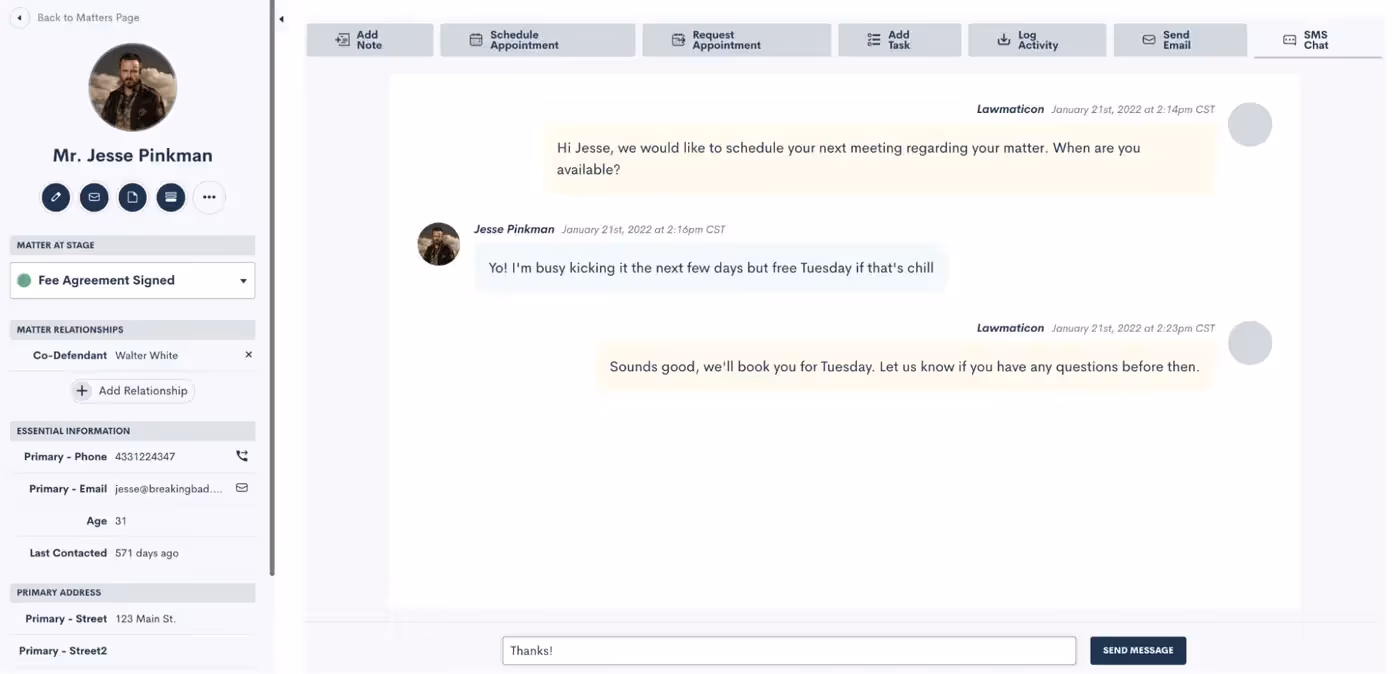1400x674 pixels.
Task: Click the Send Message button
Action: [x=1138, y=650]
